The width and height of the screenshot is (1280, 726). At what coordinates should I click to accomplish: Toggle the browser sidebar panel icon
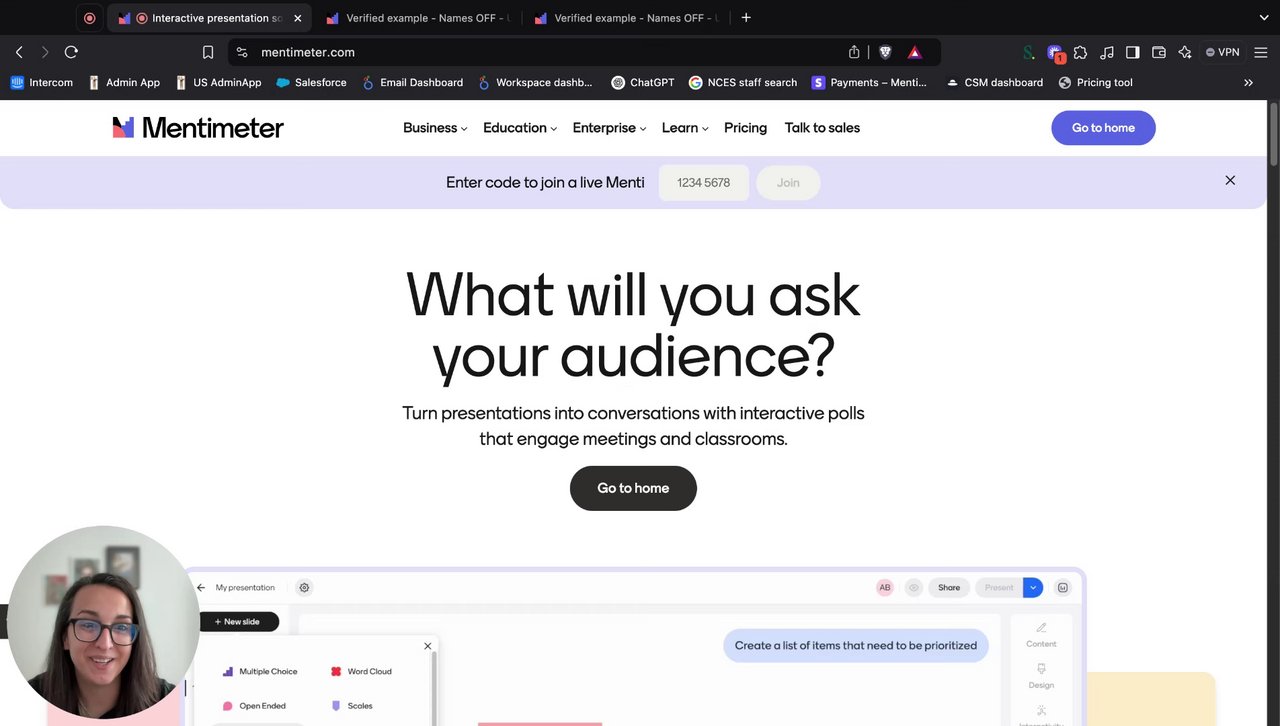(x=1132, y=52)
